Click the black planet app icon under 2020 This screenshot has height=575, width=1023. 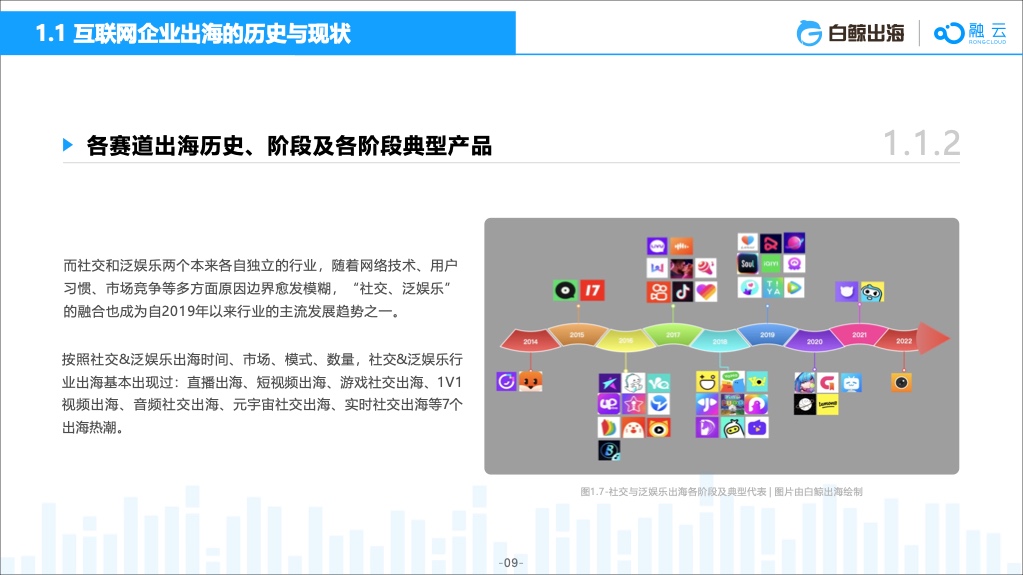(x=805, y=404)
